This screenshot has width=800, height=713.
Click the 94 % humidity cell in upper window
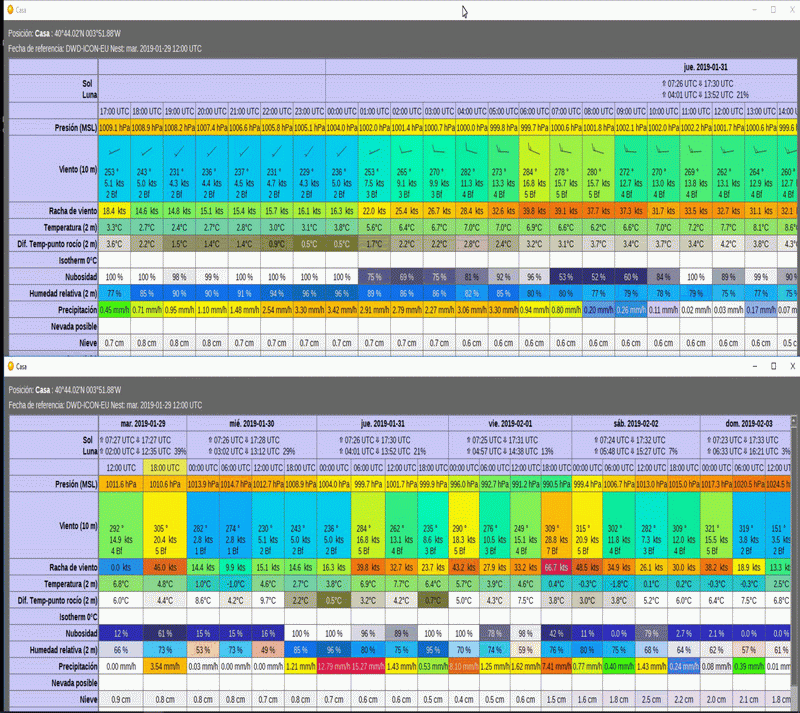pyautogui.click(x=277, y=293)
